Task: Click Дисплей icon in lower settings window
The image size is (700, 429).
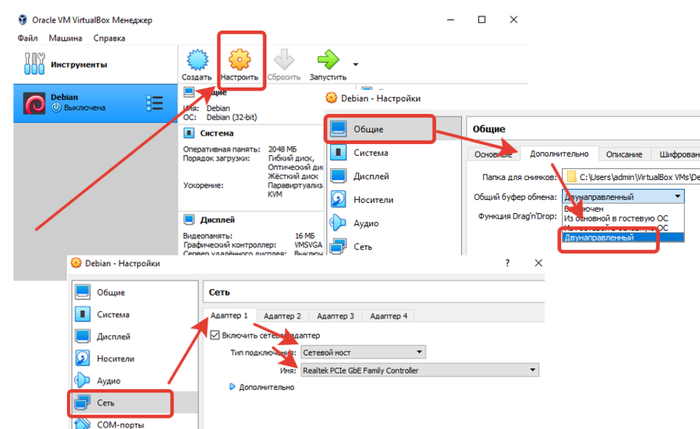Action: point(83,336)
